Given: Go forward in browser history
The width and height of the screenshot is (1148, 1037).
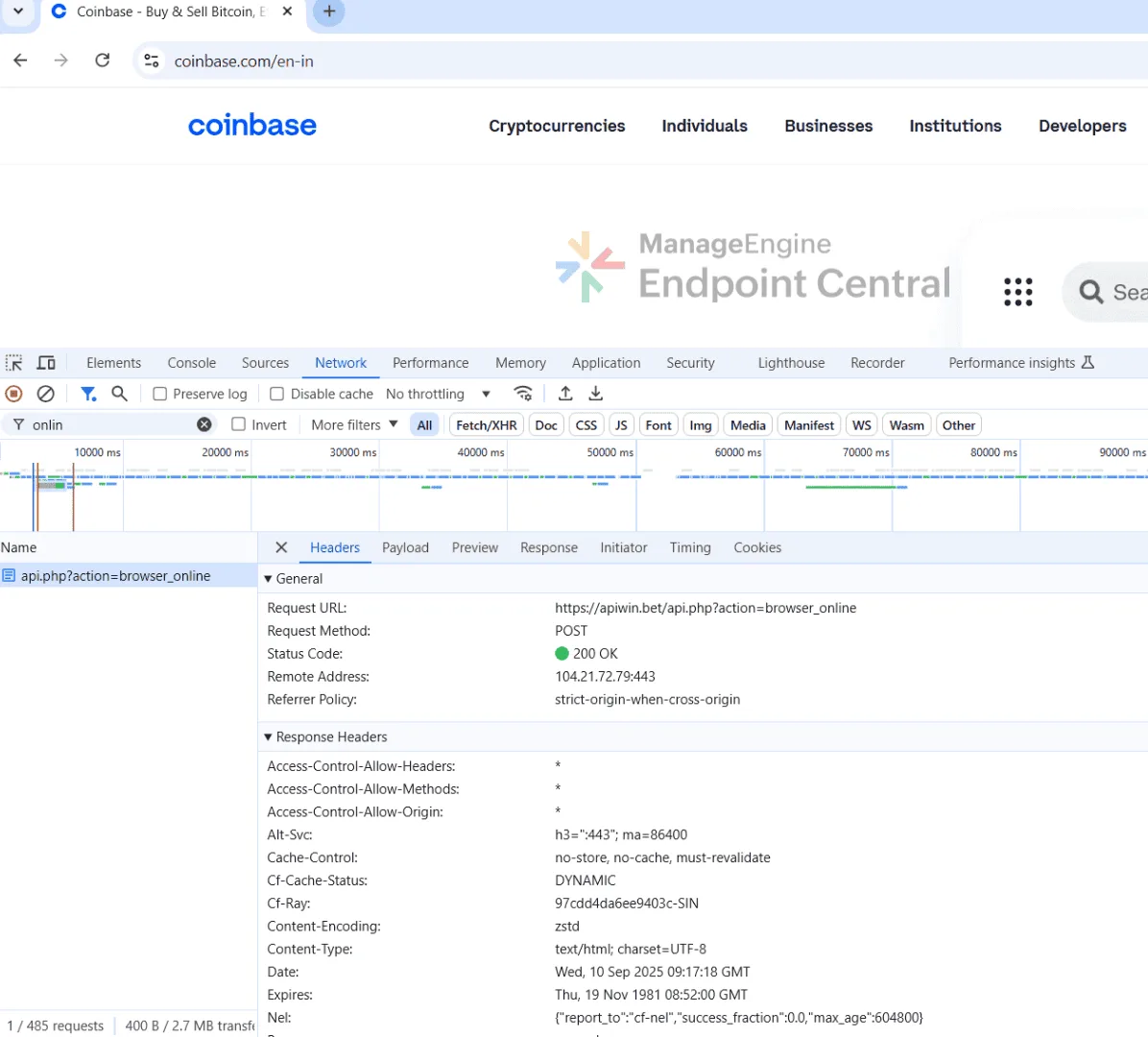Looking at the screenshot, I should (x=61, y=60).
